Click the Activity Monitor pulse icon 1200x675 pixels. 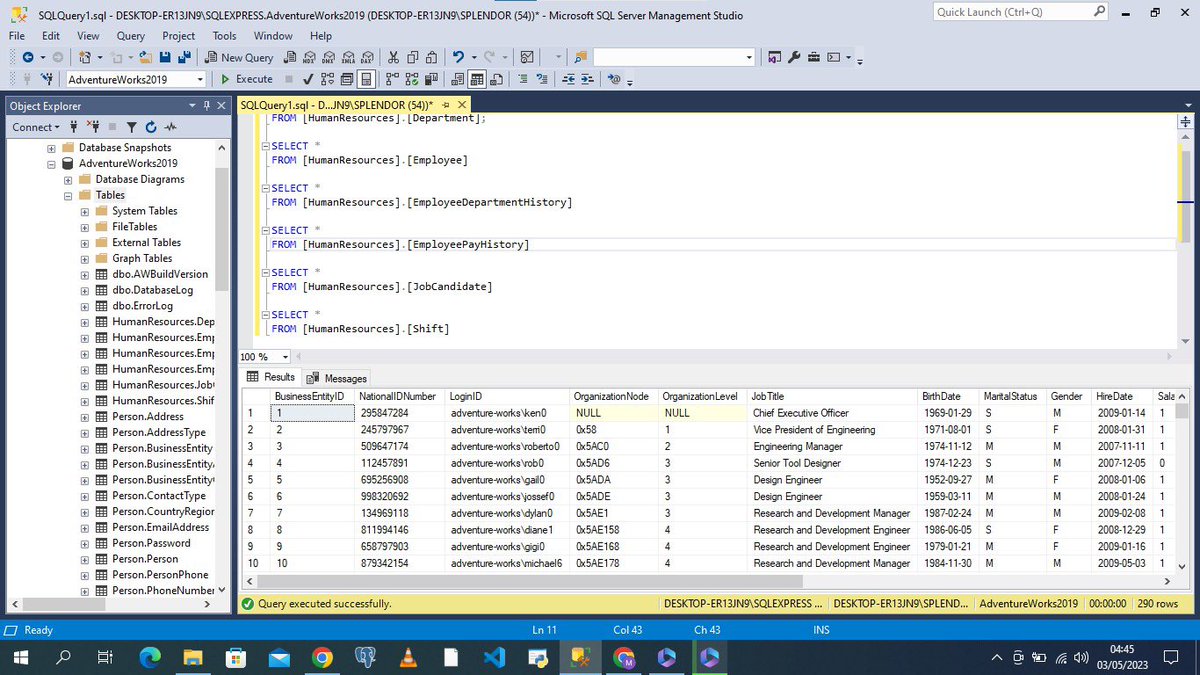coord(170,127)
